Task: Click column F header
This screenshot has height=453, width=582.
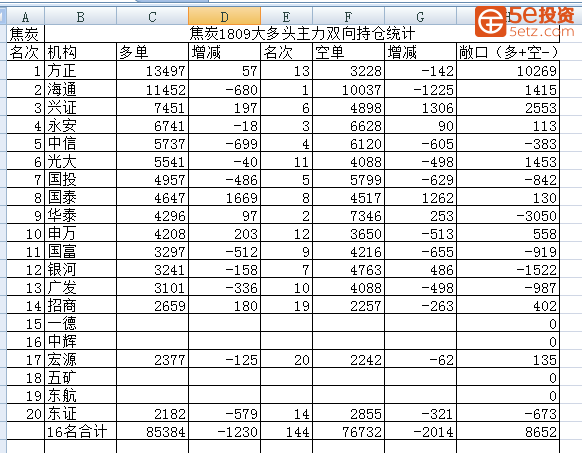Action: coord(348,17)
